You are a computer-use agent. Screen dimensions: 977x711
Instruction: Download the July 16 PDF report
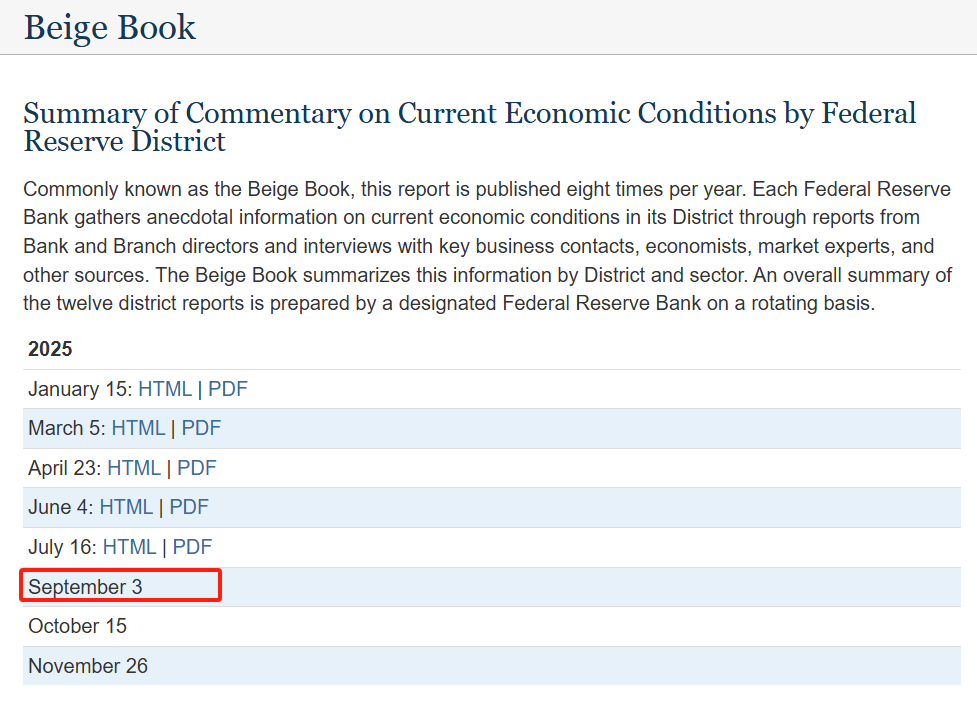(194, 547)
